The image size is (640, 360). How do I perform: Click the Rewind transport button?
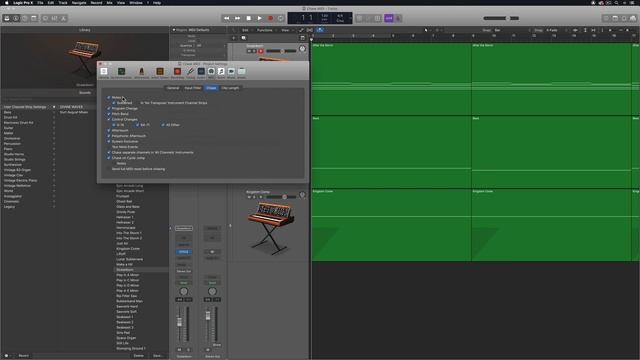227,18
